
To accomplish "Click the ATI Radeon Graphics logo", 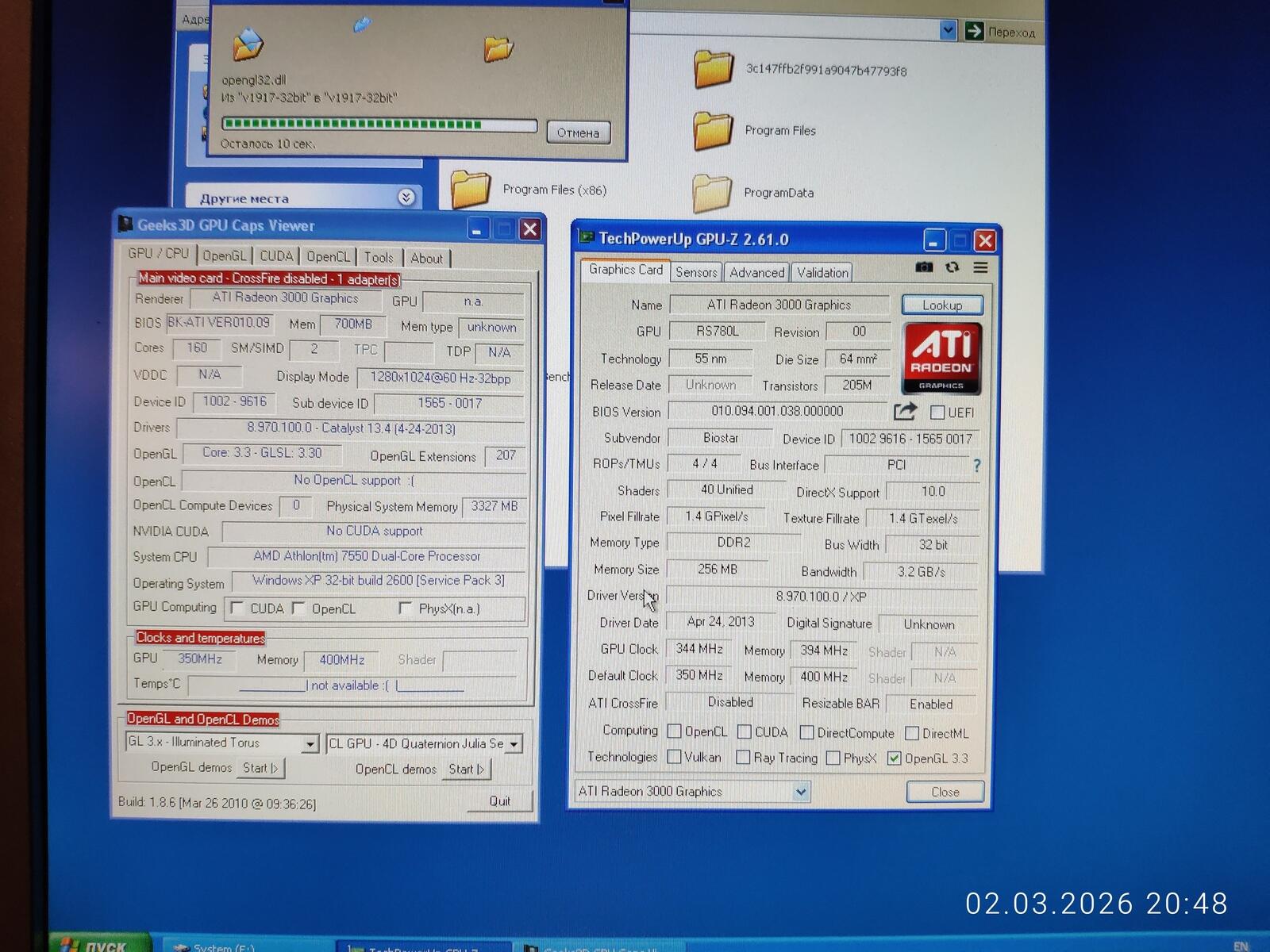I will click(942, 359).
